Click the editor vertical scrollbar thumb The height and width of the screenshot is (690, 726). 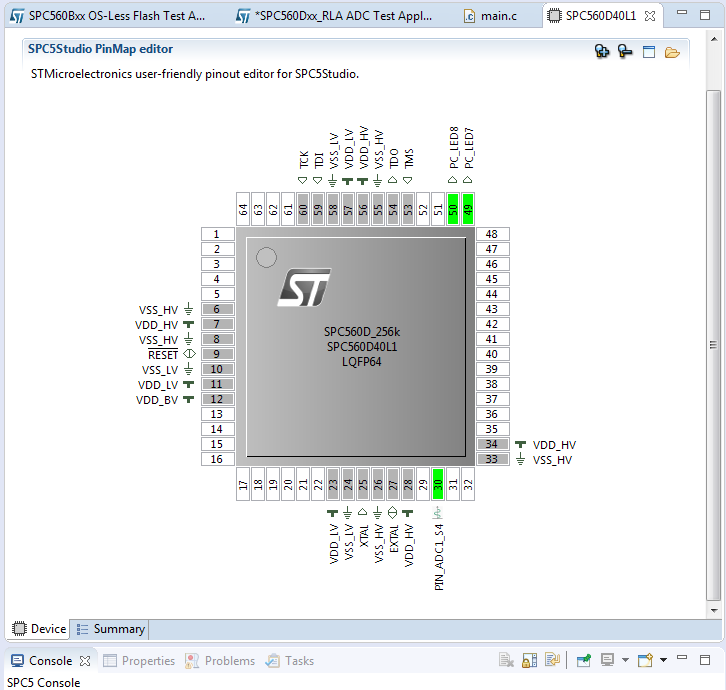[x=713, y=345]
